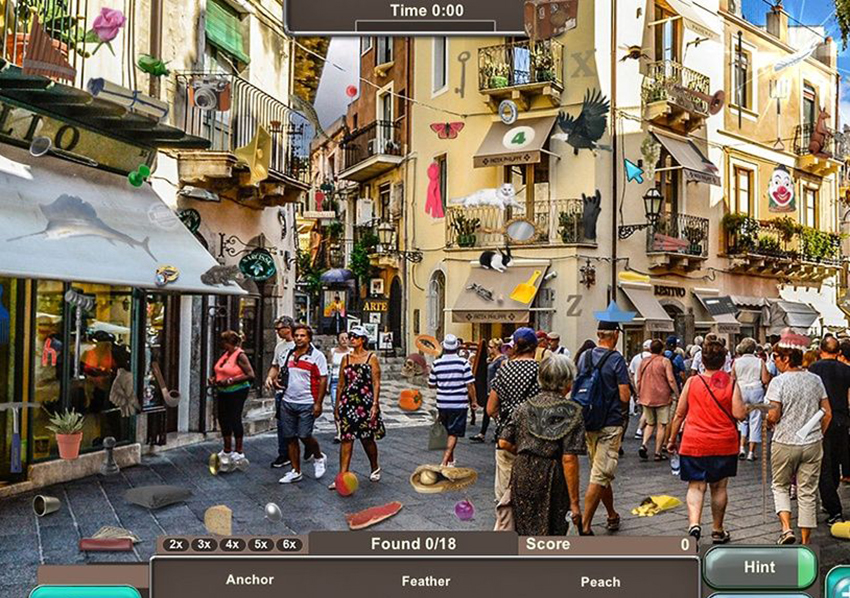850x598 pixels.
Task: Click the red butterfly on the wall
Action: pos(446,129)
